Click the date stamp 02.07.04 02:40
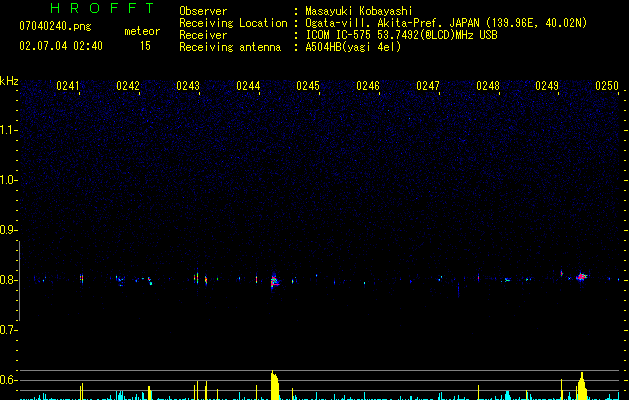The height and width of the screenshot is (400, 629). click(x=61, y=46)
